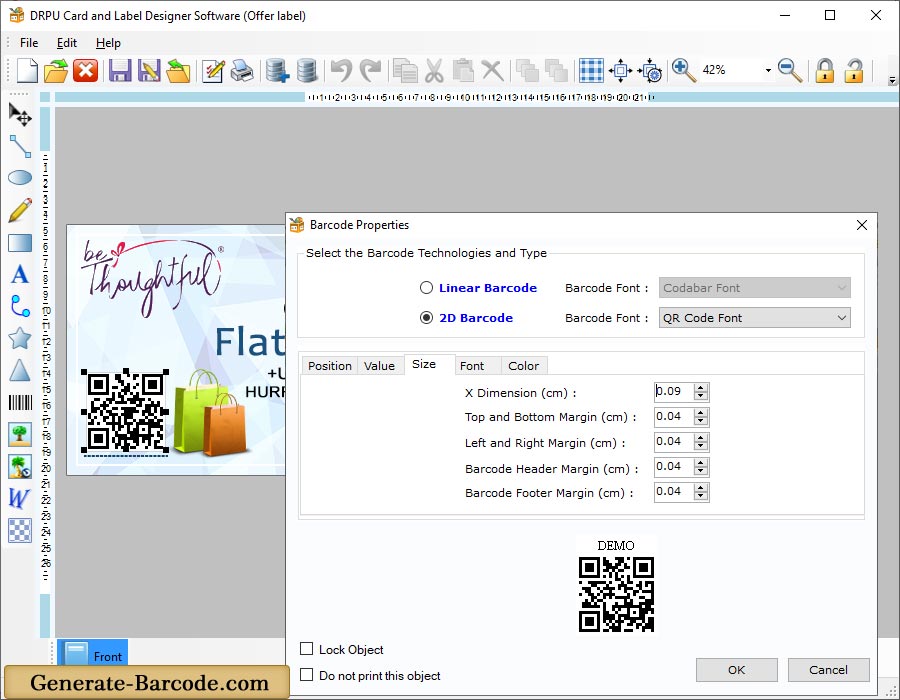Pick the selection arrow tool
900x700 pixels.
pyautogui.click(x=20, y=115)
